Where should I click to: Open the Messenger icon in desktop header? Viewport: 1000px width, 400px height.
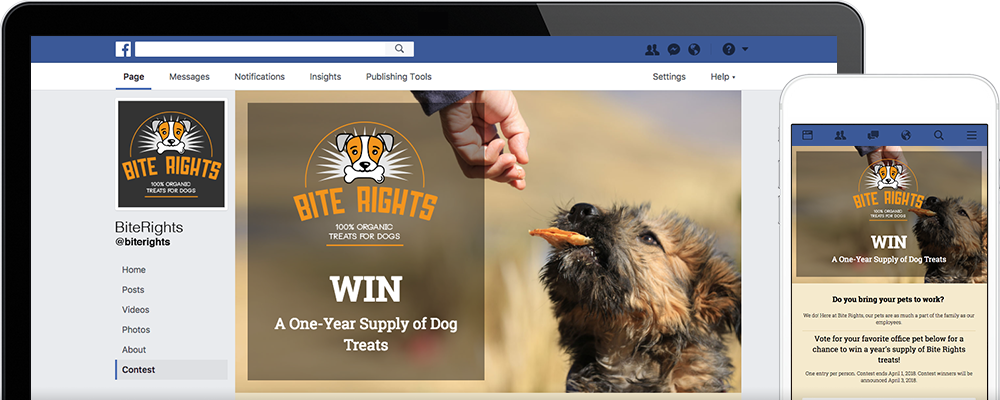tap(673, 50)
